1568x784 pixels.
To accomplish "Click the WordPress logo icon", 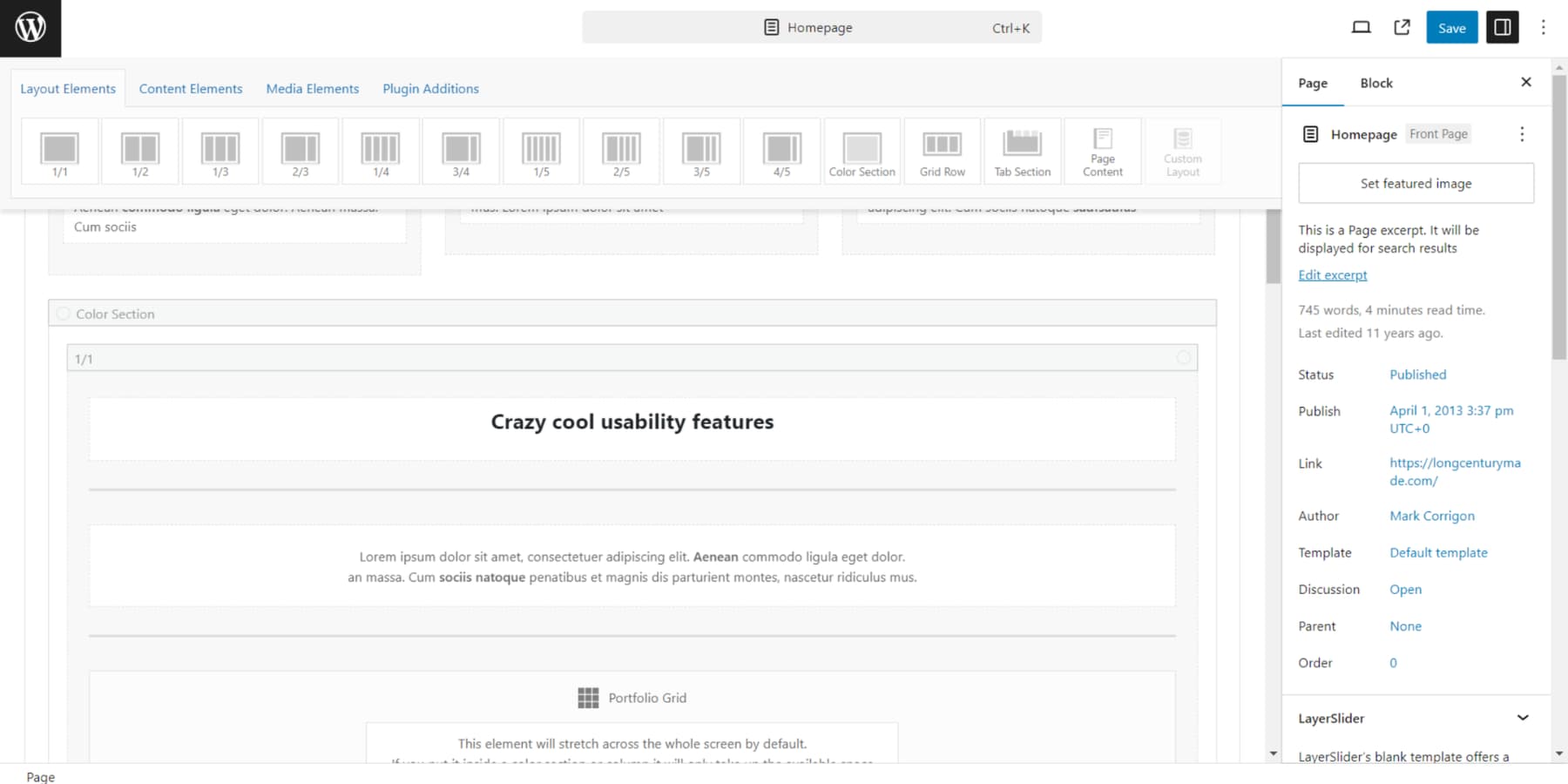I will point(30,28).
